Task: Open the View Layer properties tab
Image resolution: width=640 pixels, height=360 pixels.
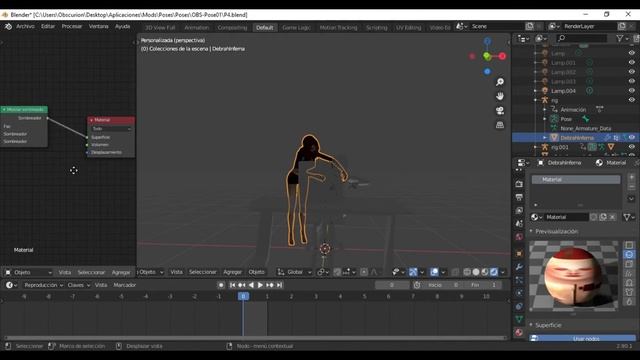Action: pyautogui.click(x=519, y=211)
